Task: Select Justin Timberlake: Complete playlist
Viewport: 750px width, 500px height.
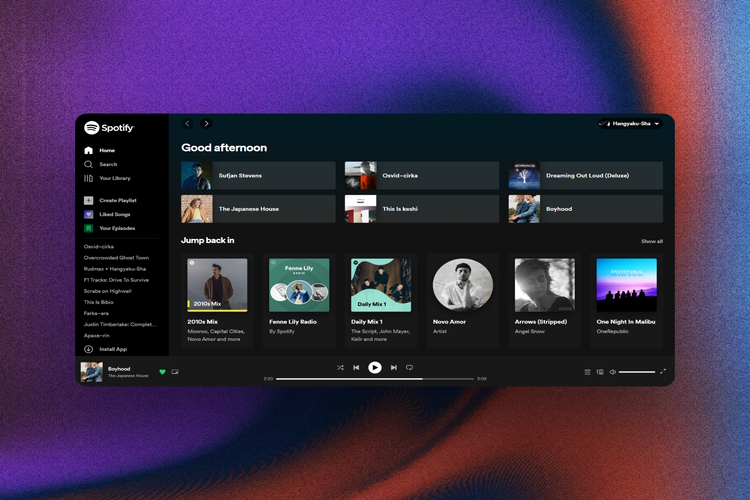Action: [x=120, y=324]
